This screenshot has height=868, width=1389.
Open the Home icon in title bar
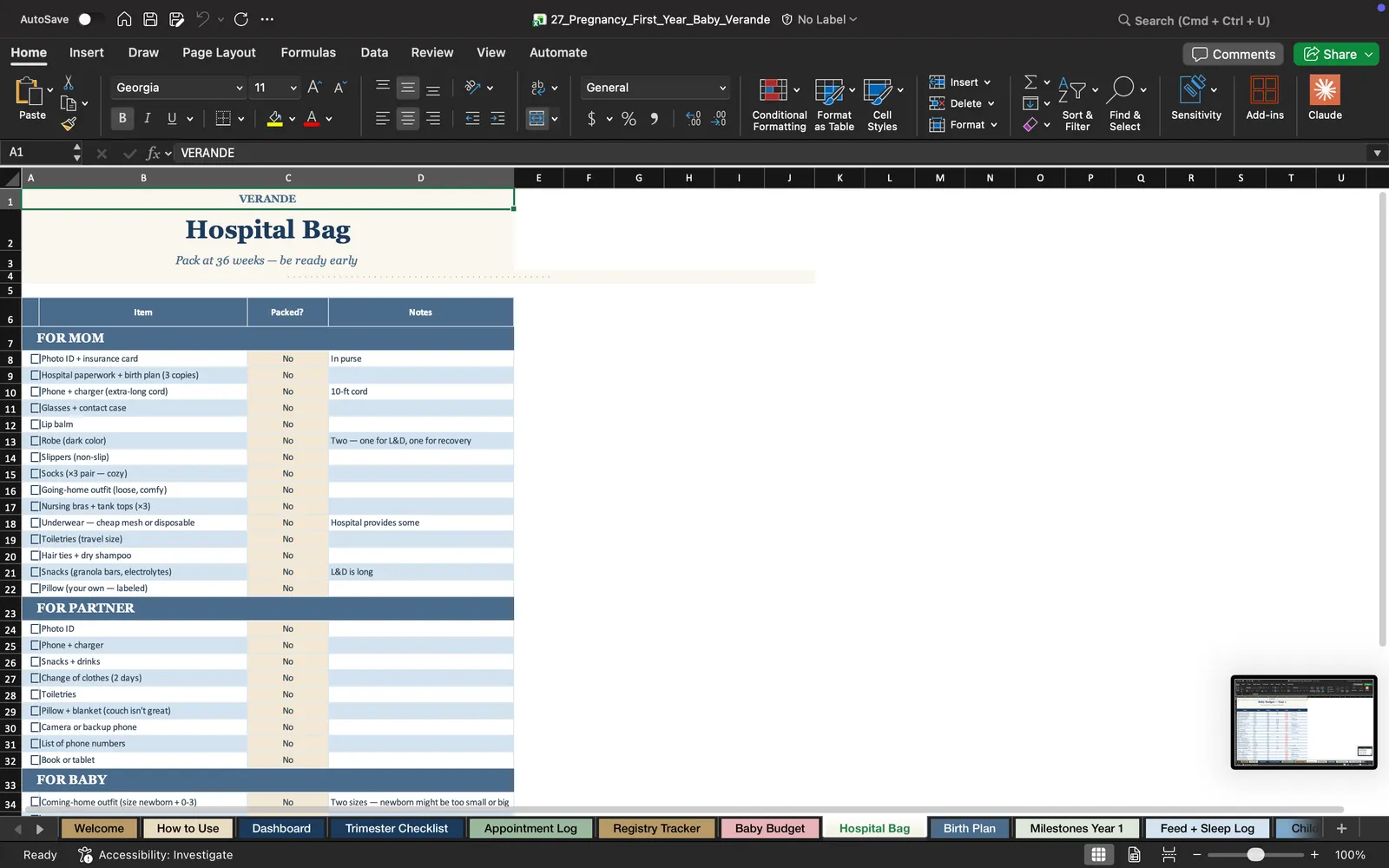click(x=124, y=19)
